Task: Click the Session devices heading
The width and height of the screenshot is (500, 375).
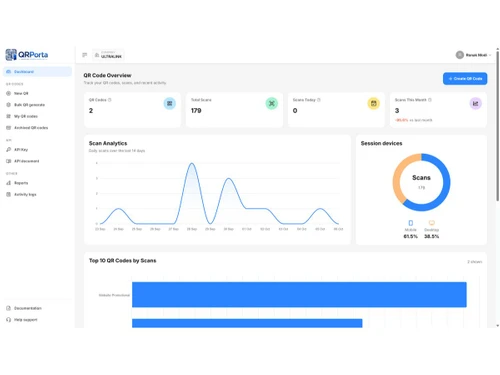Action: click(x=382, y=143)
